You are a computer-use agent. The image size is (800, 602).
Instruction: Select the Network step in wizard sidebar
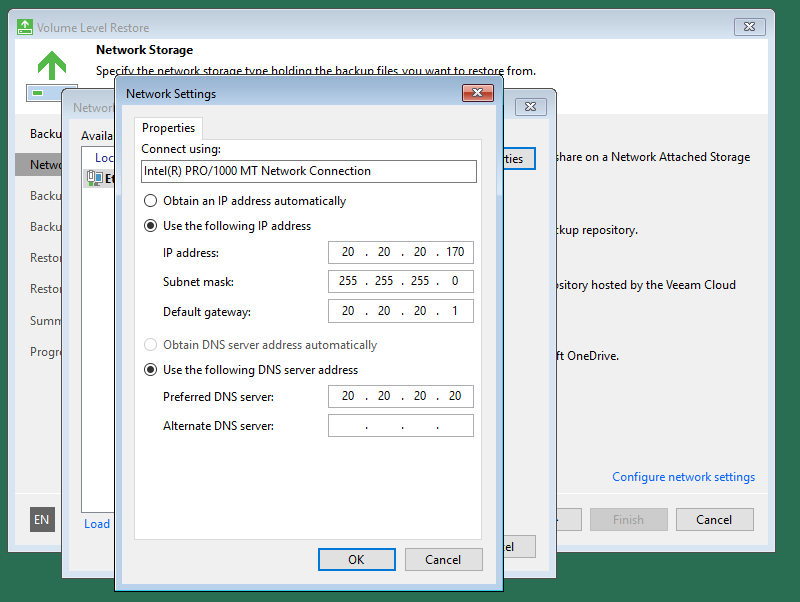tap(39, 165)
